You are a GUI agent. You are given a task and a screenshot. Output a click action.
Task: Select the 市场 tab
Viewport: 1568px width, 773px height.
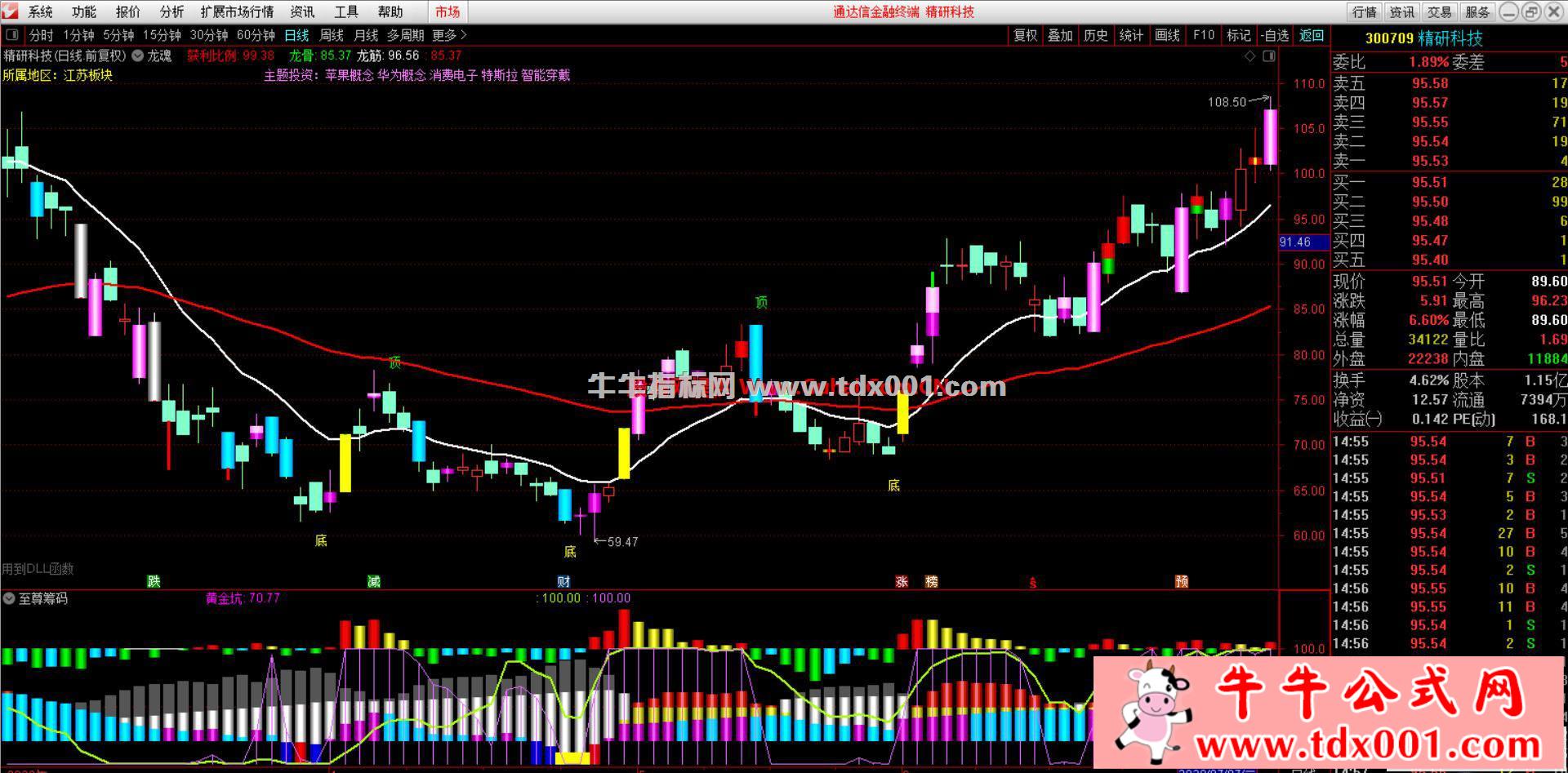pos(447,11)
